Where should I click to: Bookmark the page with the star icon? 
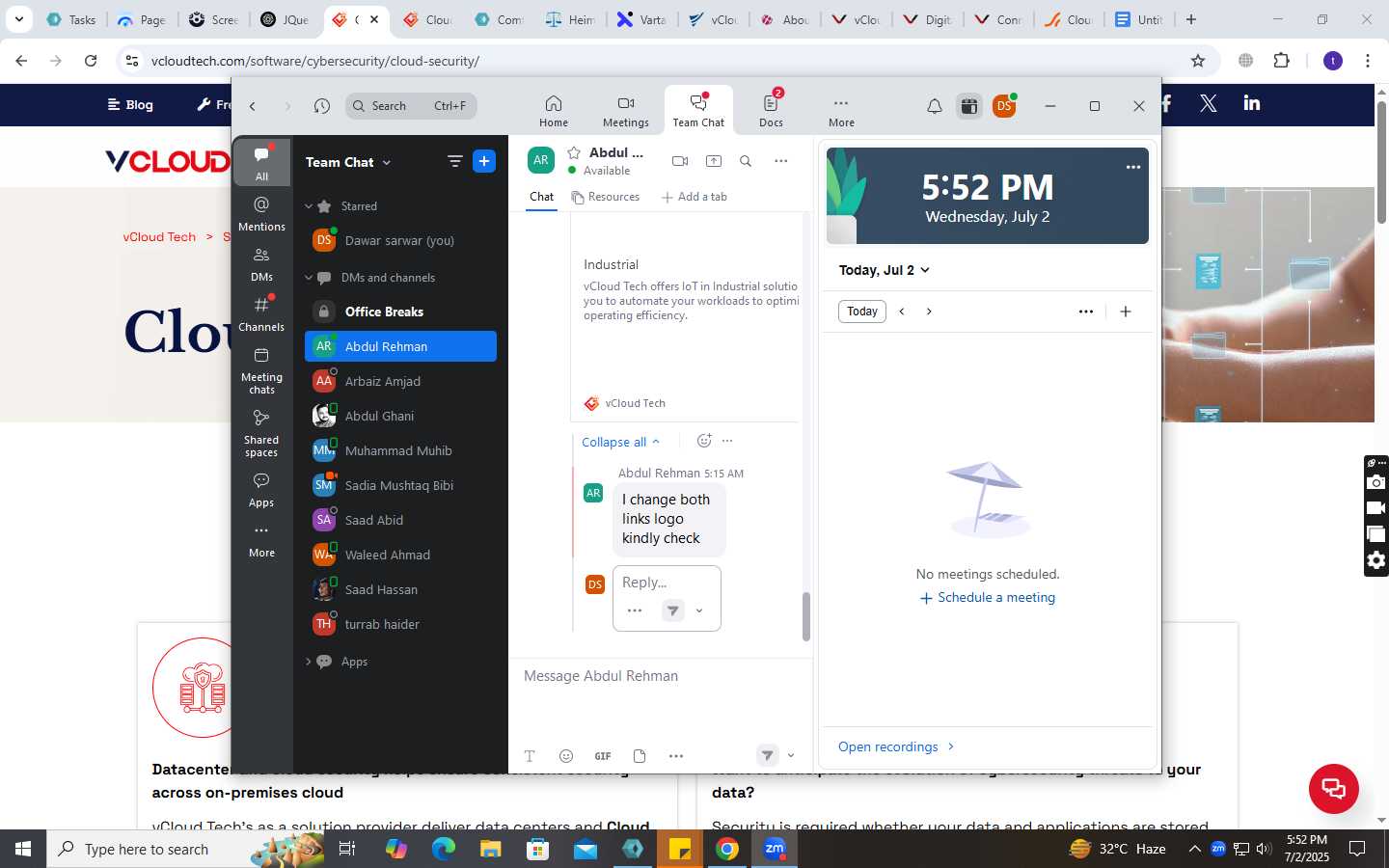tap(1198, 61)
